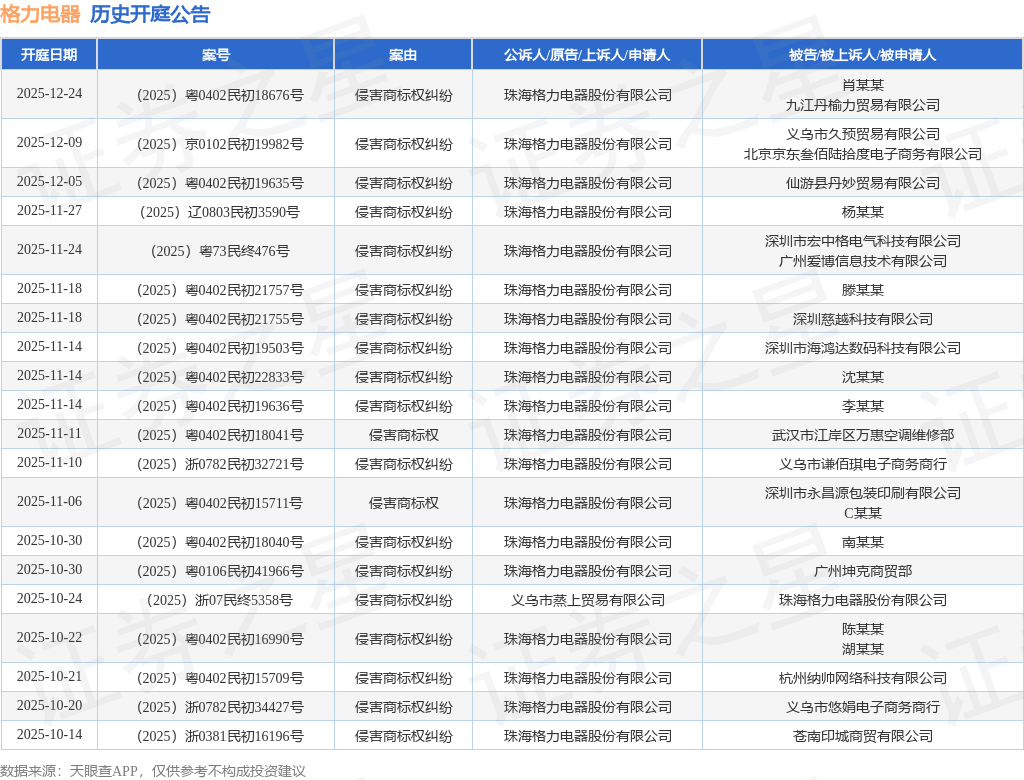The height and width of the screenshot is (780, 1024).
Task: Click case number 粤0402民初15711号
Action: (220, 504)
